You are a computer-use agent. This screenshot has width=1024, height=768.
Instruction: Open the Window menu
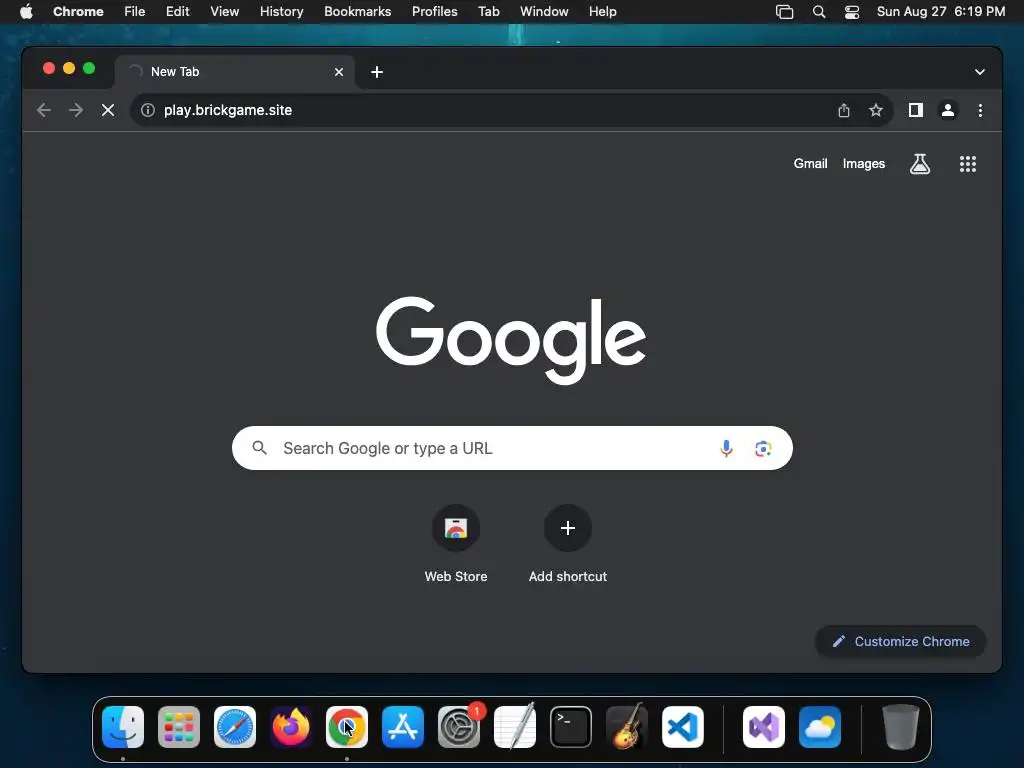pyautogui.click(x=544, y=12)
